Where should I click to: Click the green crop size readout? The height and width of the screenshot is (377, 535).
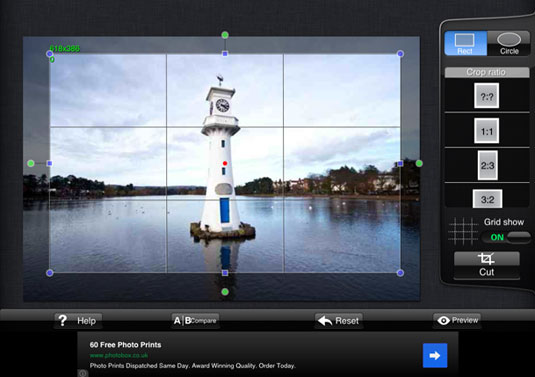[x=64, y=49]
